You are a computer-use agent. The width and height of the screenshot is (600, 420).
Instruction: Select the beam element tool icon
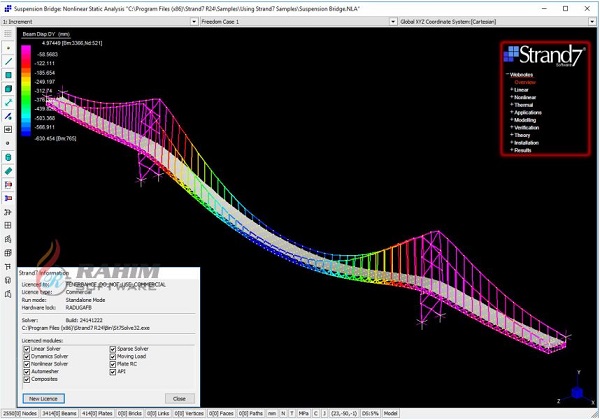tap(8, 61)
